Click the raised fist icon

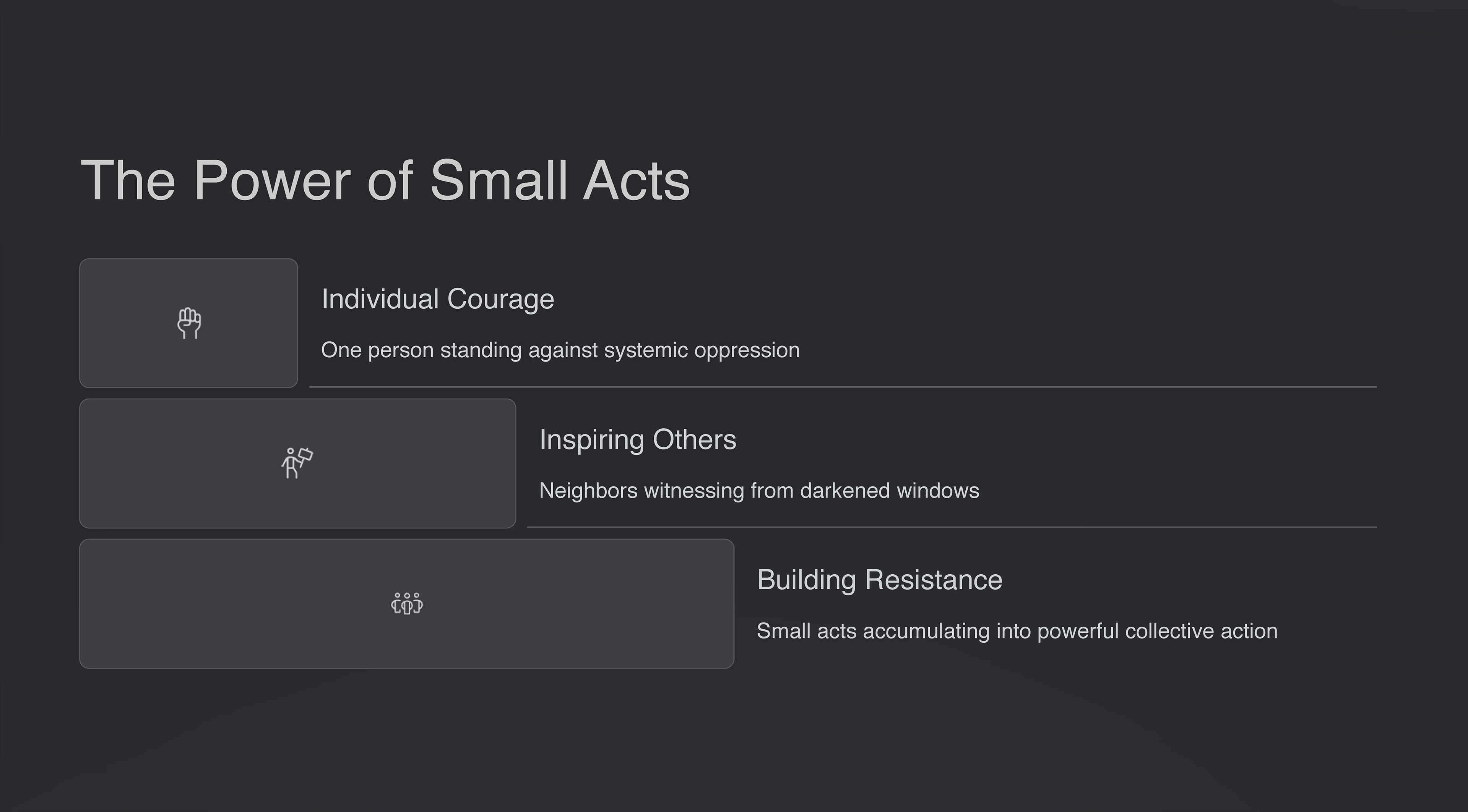(188, 323)
